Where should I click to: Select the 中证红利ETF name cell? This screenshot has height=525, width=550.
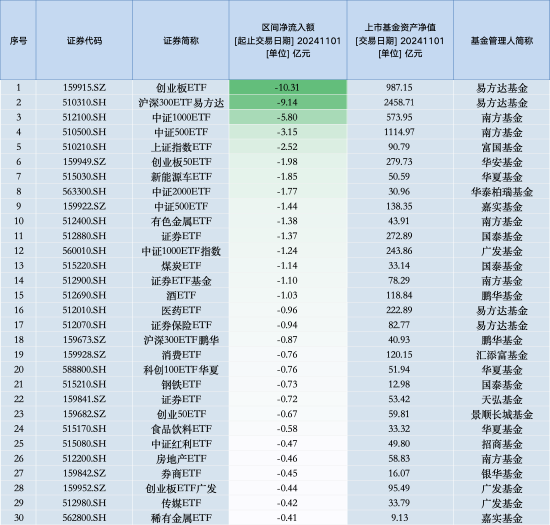tap(181, 444)
